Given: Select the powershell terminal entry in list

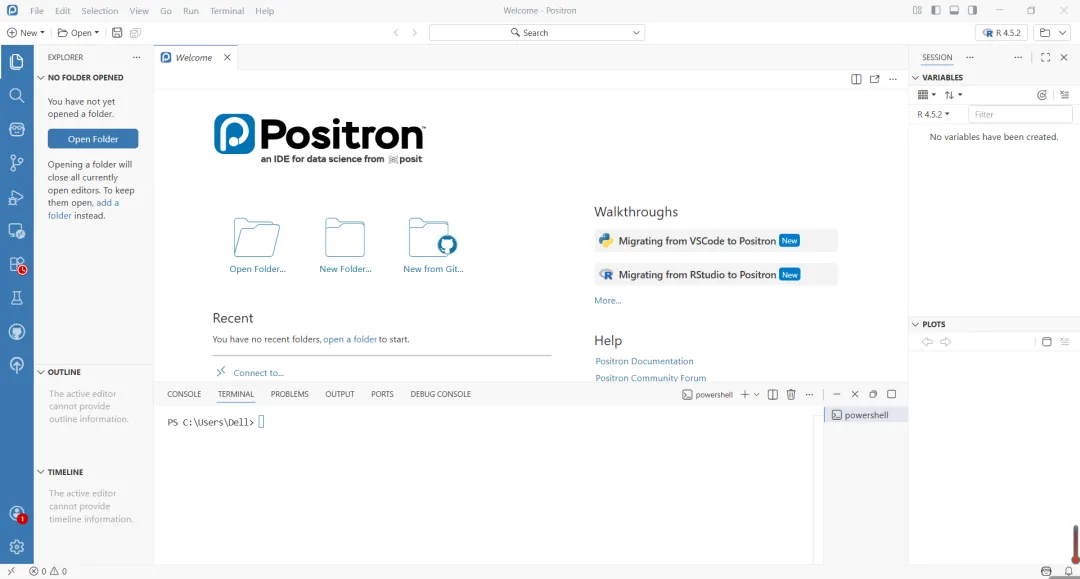Looking at the screenshot, I should pyautogui.click(x=866, y=415).
